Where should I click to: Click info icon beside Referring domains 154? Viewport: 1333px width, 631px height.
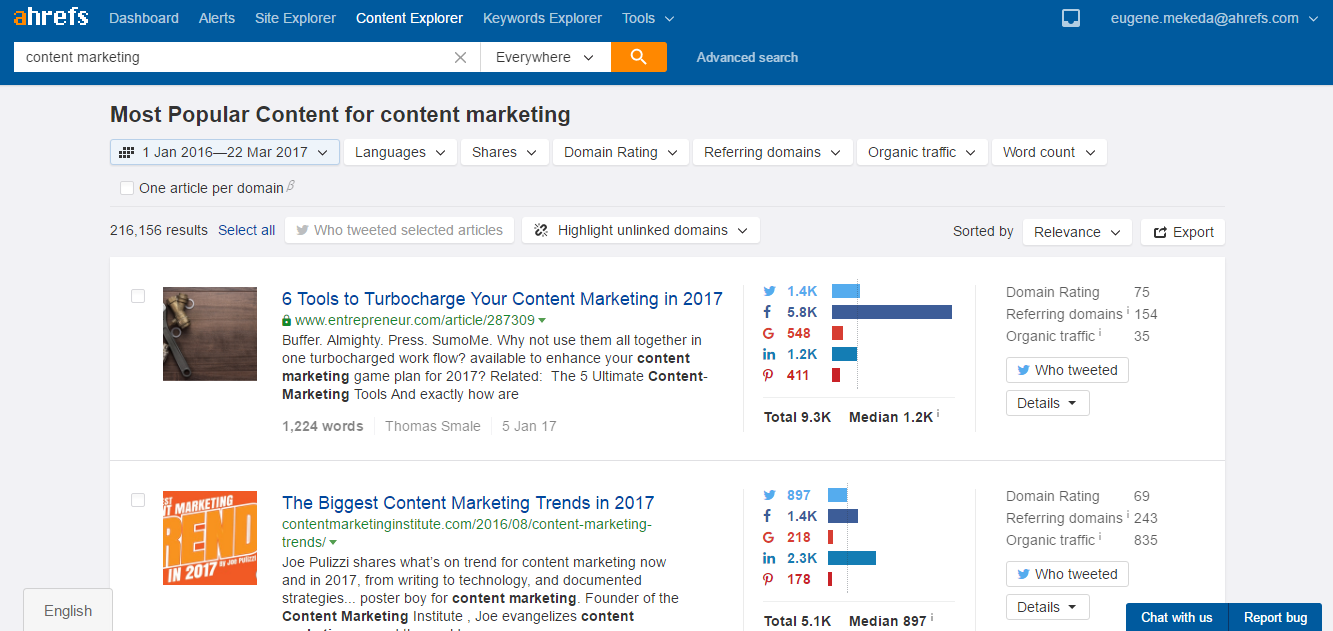pos(1128,311)
